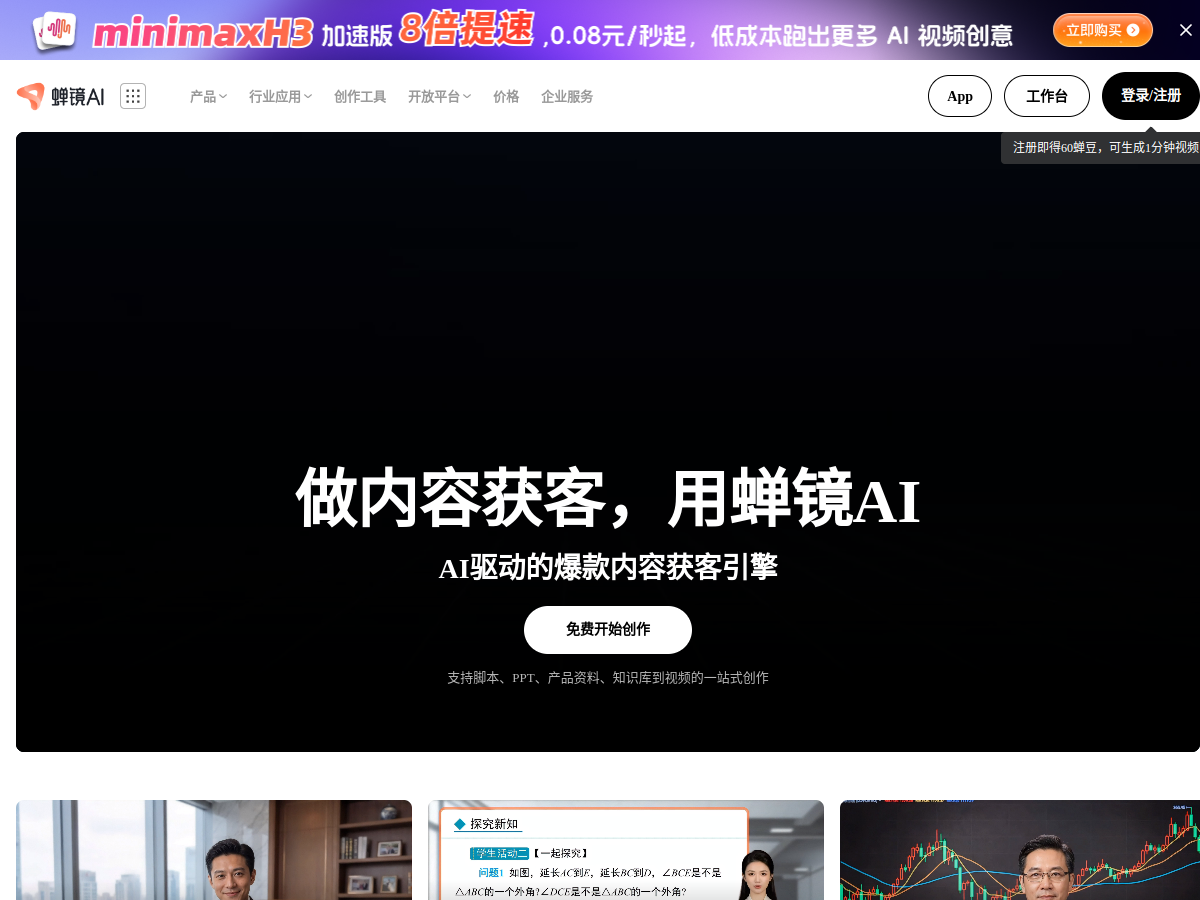Click 免费开始创作 button

coord(608,630)
